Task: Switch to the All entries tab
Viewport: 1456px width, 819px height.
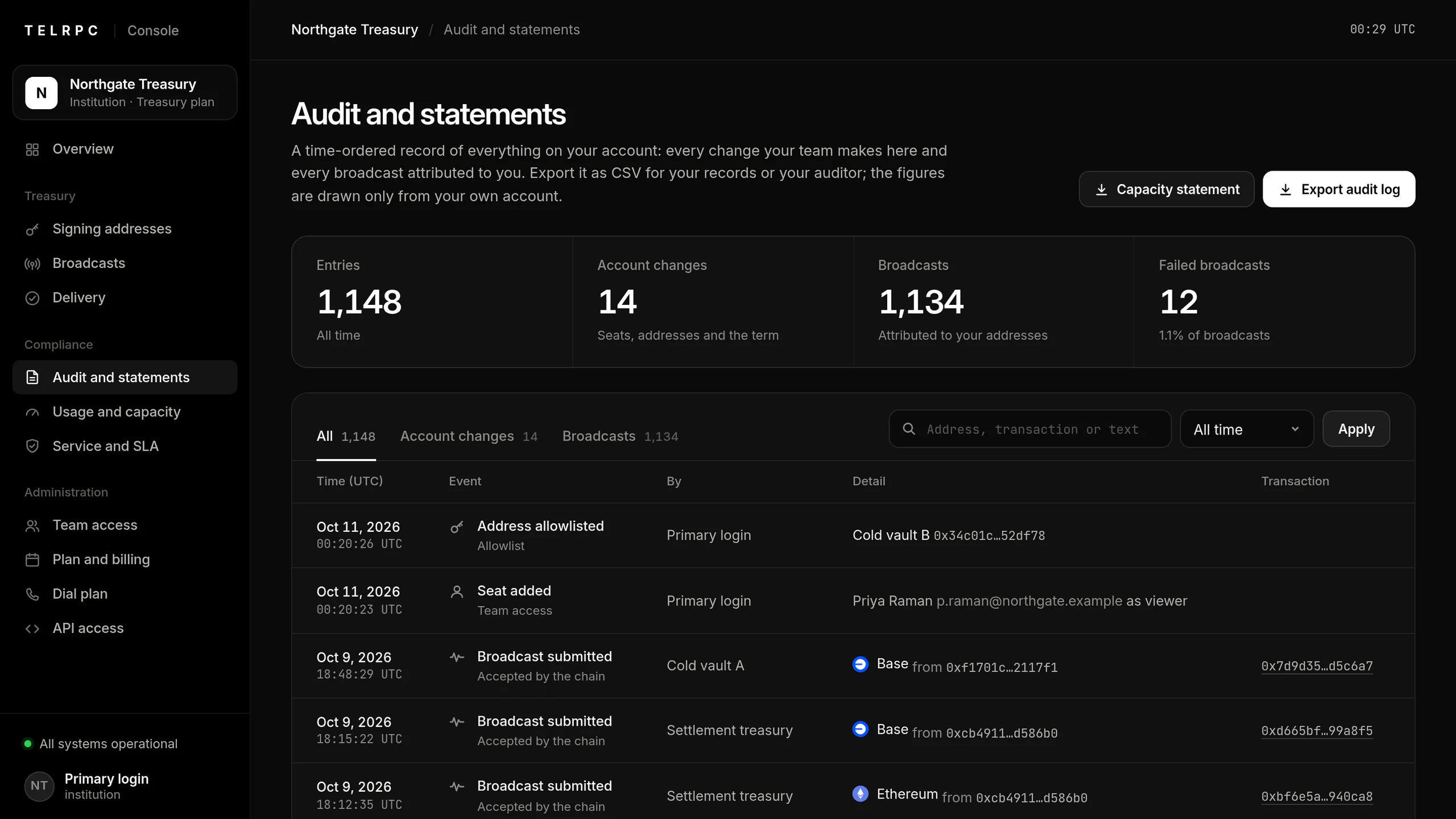Action: click(346, 436)
